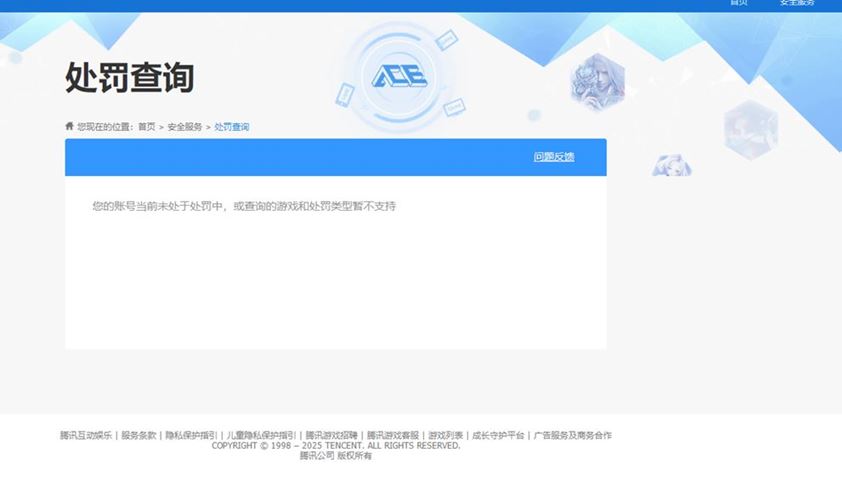Open 腾讯互动娱乐 footer link

click(x=86, y=435)
